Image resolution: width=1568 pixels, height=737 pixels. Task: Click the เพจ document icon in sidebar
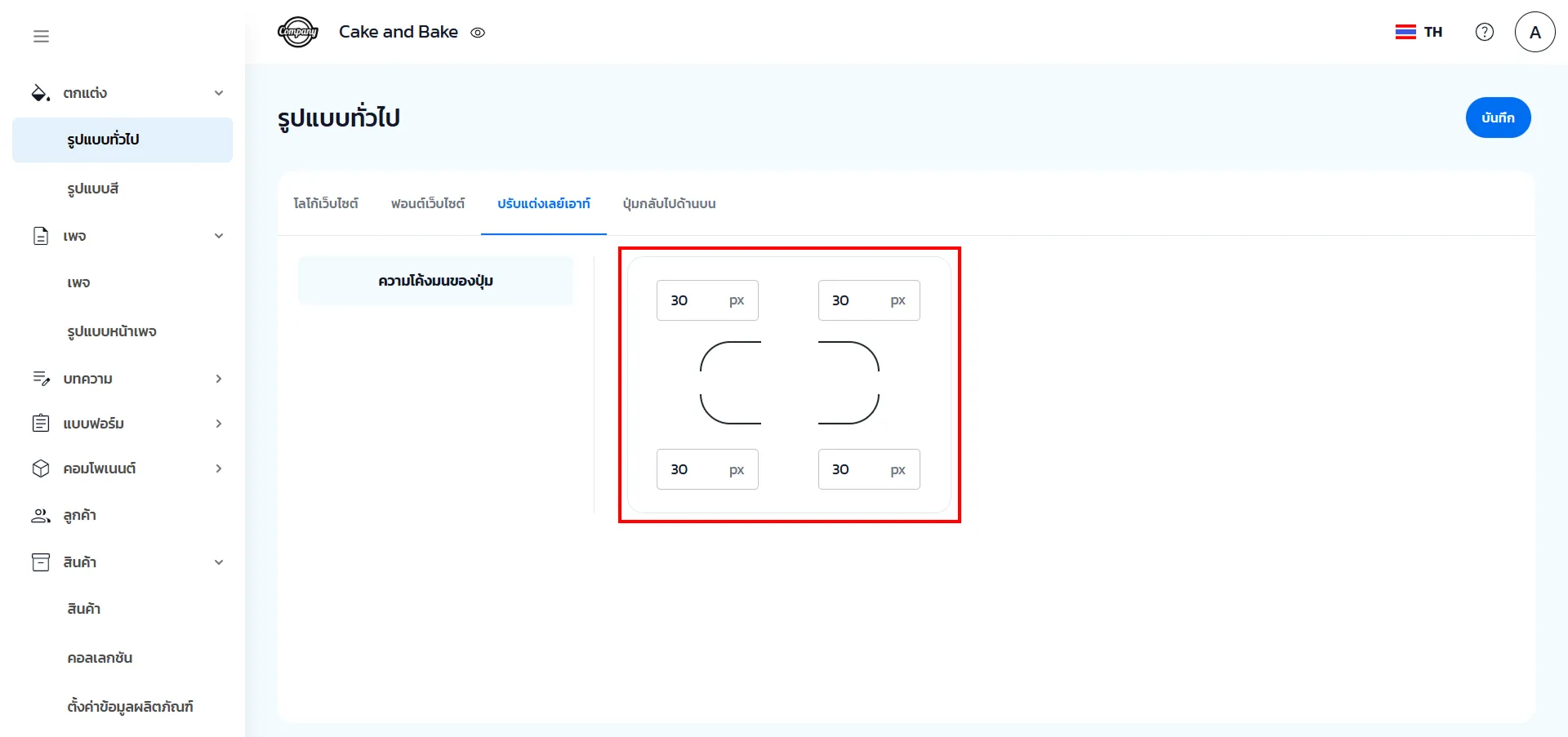[40, 236]
